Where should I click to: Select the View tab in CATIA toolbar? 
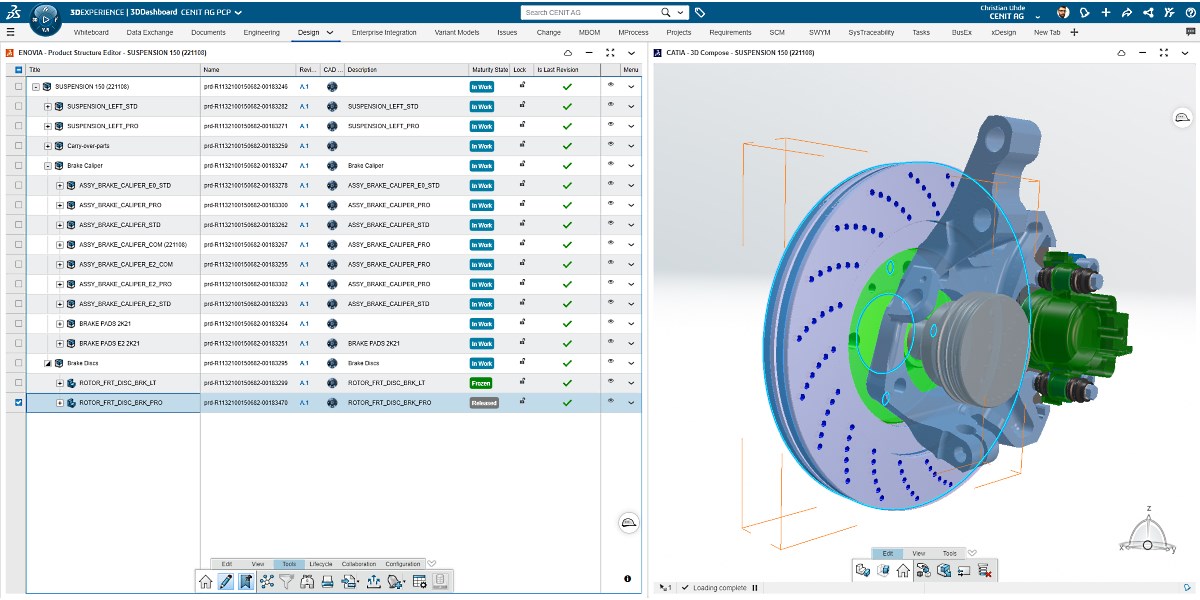tap(918, 553)
